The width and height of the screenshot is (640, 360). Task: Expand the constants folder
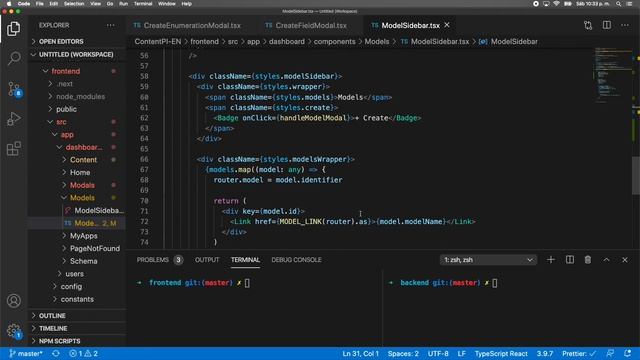(77, 299)
